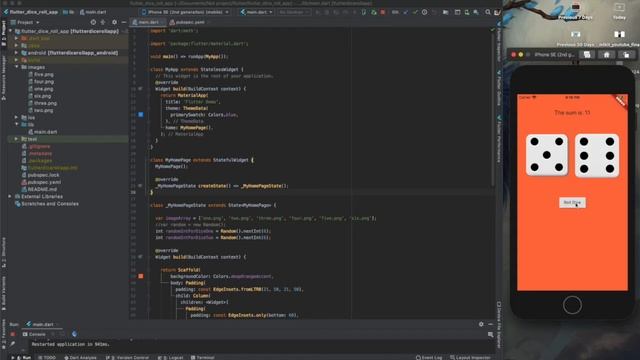This screenshot has height=360, width=640.
Task: Expand External Libraries node
Action: 10,196
